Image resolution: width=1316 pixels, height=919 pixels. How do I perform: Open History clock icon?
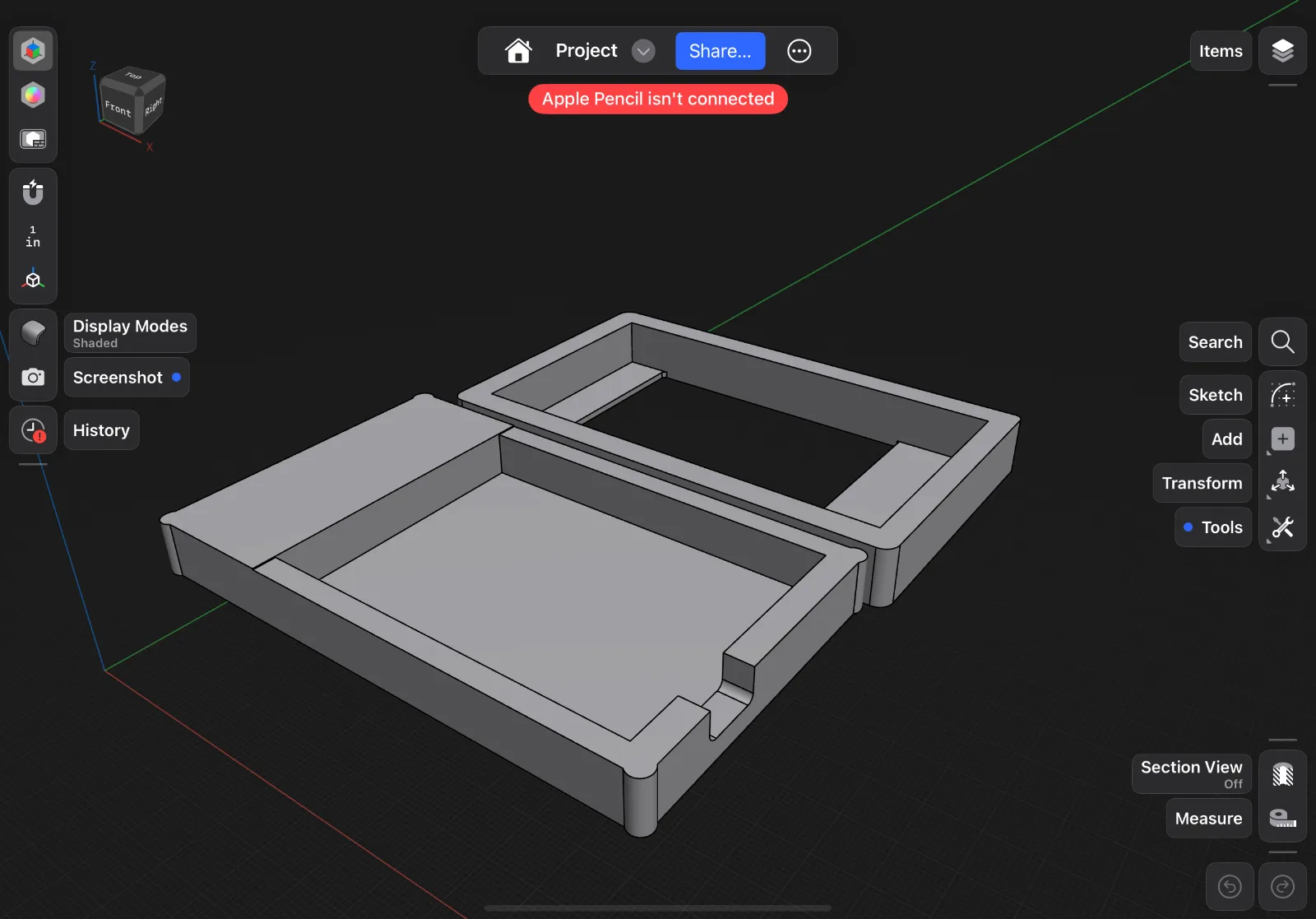pos(33,430)
